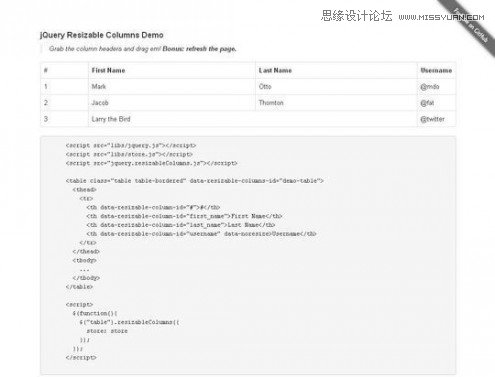Click the libs/jquery.js script line
The height and width of the screenshot is (377, 495).
(131, 145)
